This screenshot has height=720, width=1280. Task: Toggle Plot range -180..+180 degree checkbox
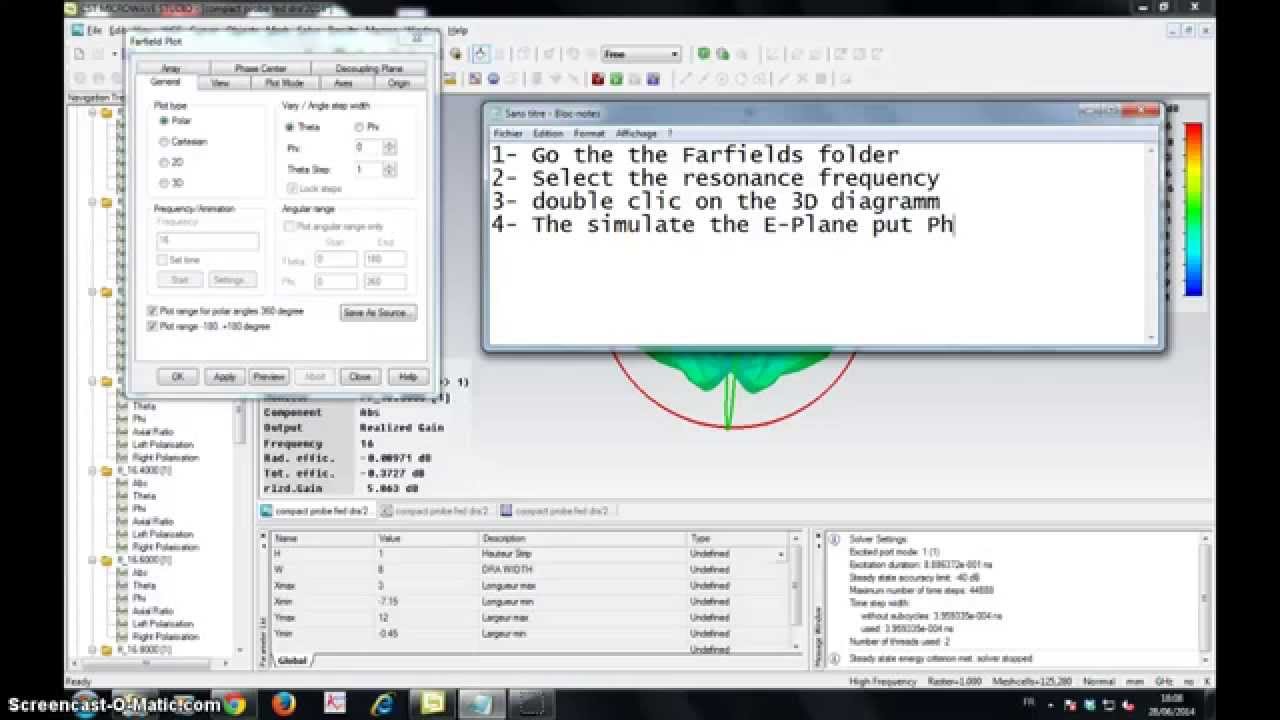tap(152, 326)
